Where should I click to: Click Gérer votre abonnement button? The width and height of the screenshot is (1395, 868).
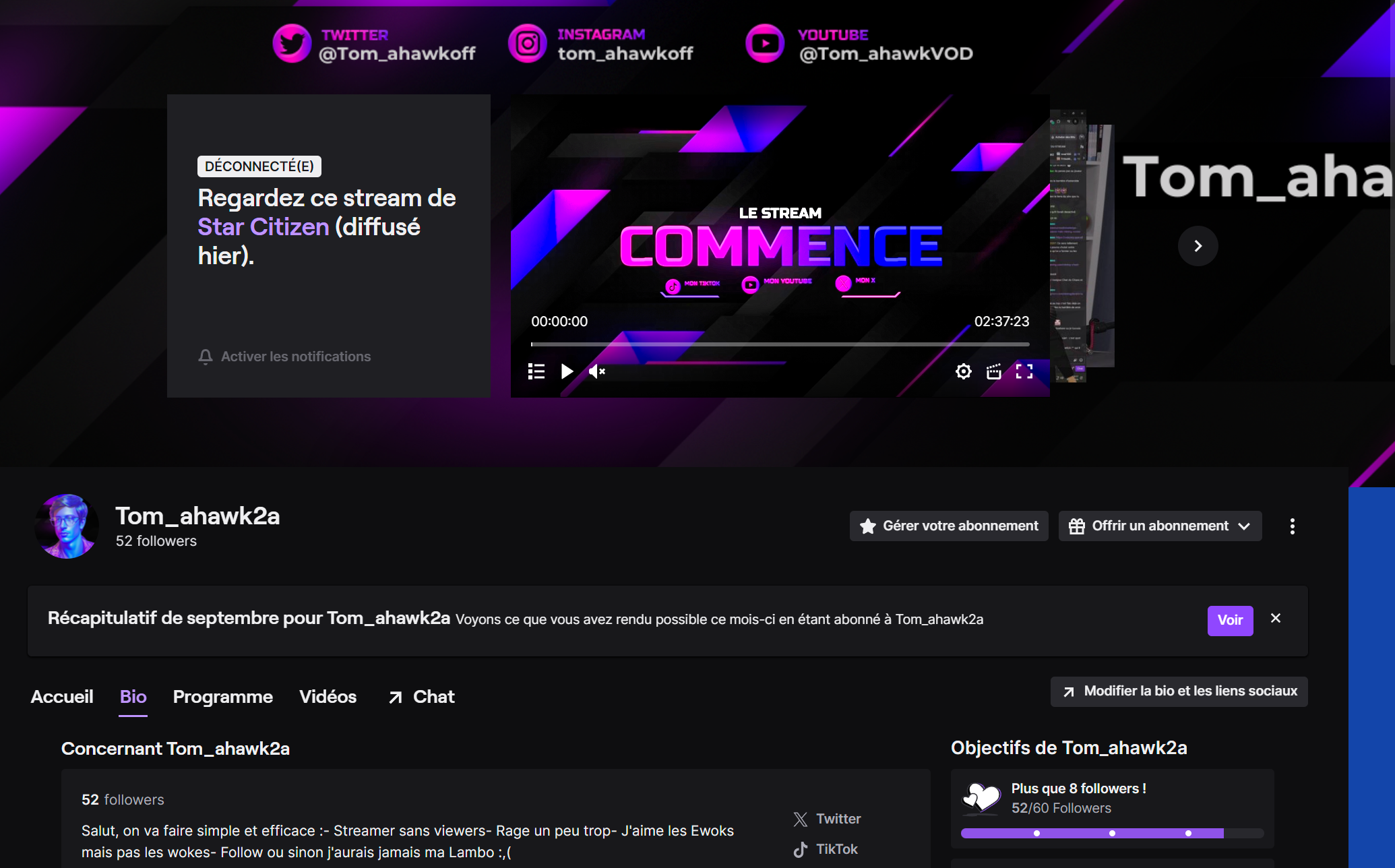pos(949,526)
